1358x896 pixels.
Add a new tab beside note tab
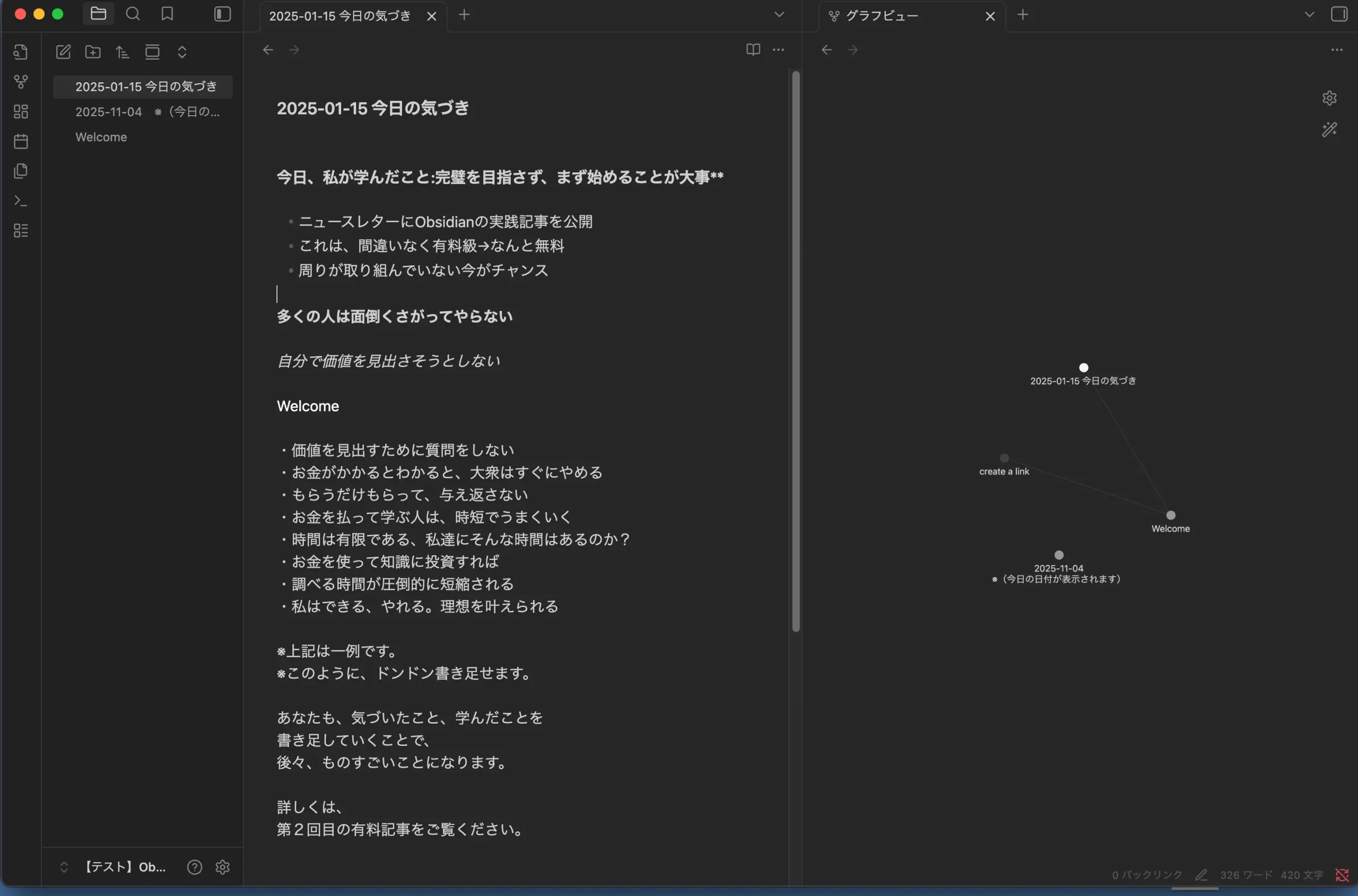tap(465, 15)
